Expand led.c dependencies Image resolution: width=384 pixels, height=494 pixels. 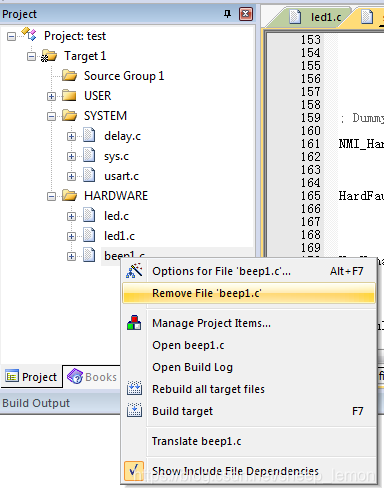71,216
